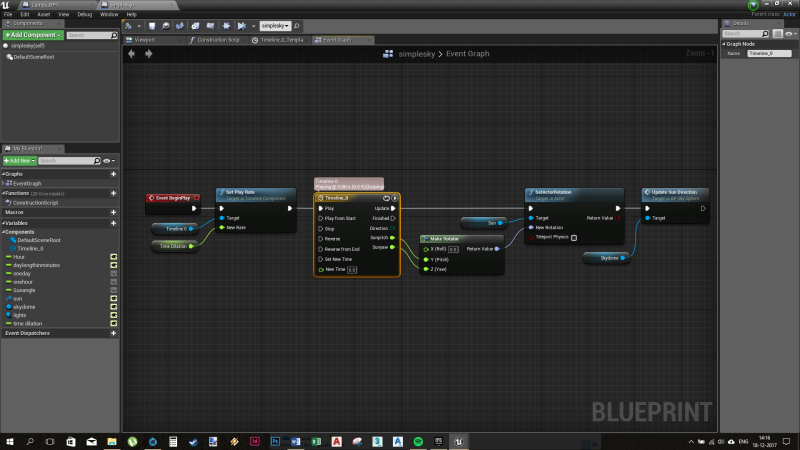Click the graph back navigation arrow
The image size is (800, 450).
pos(132,53)
